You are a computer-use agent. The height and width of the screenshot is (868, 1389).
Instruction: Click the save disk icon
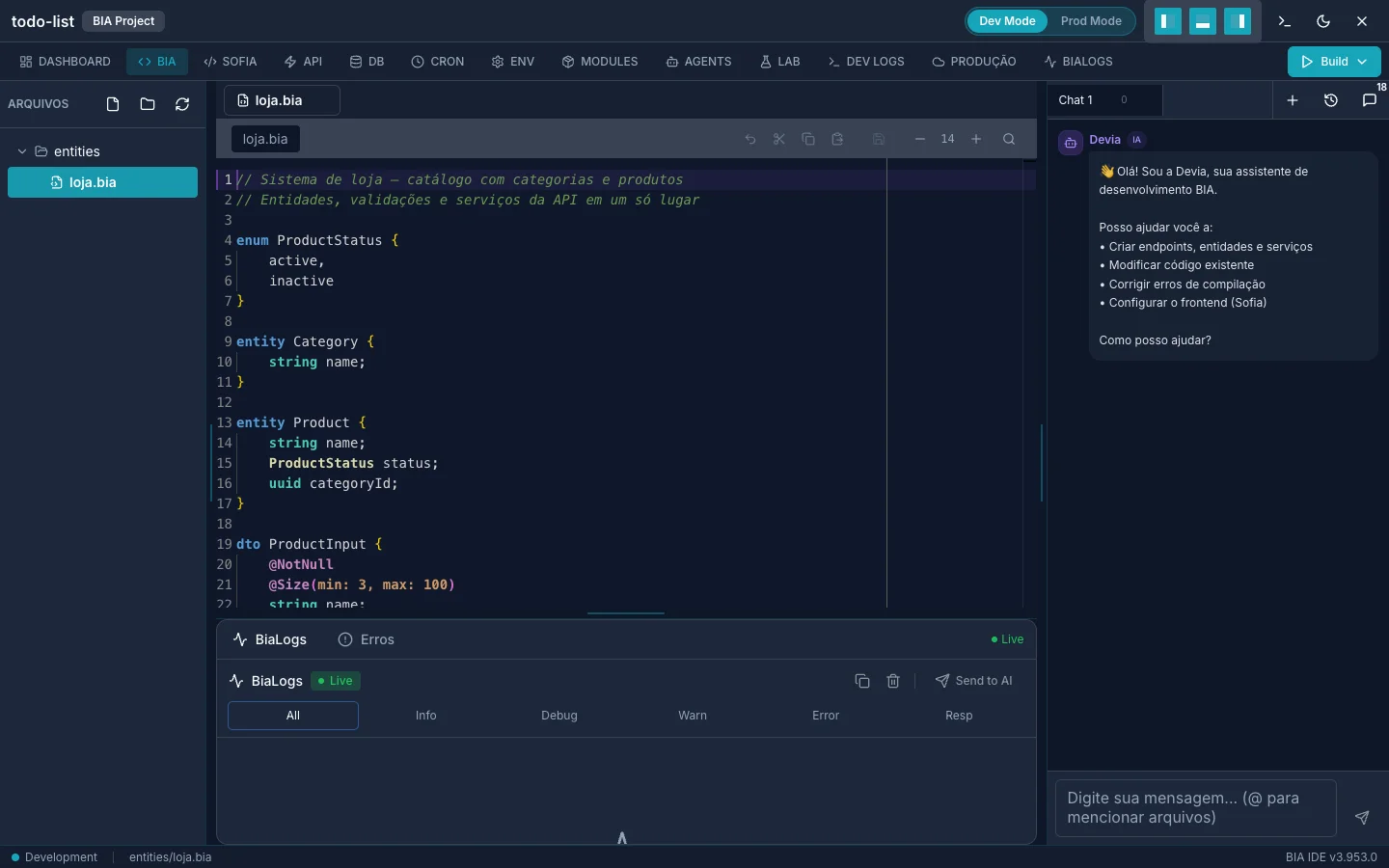[x=879, y=139]
